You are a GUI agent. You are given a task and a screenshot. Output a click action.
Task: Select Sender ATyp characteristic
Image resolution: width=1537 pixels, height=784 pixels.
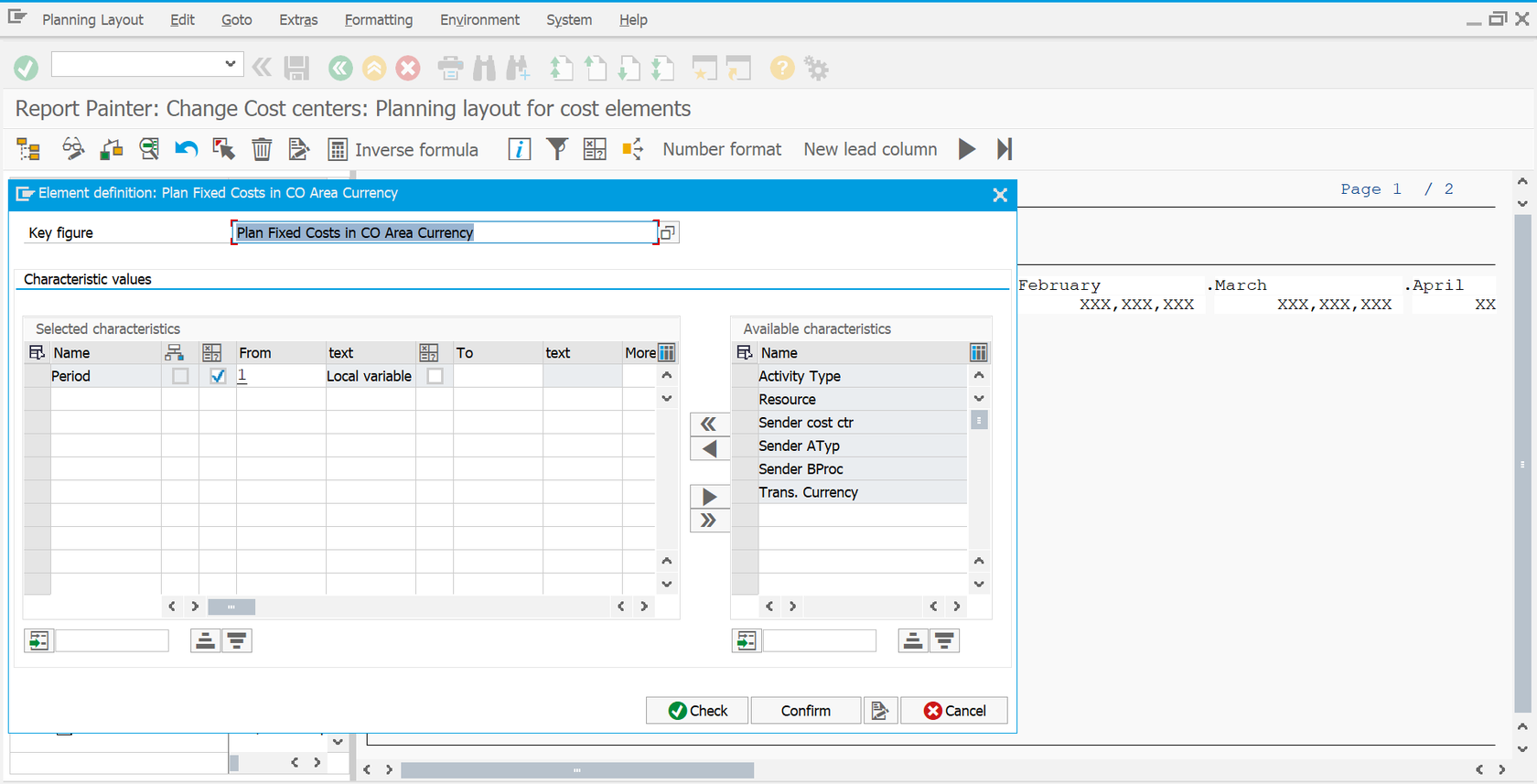click(x=862, y=446)
